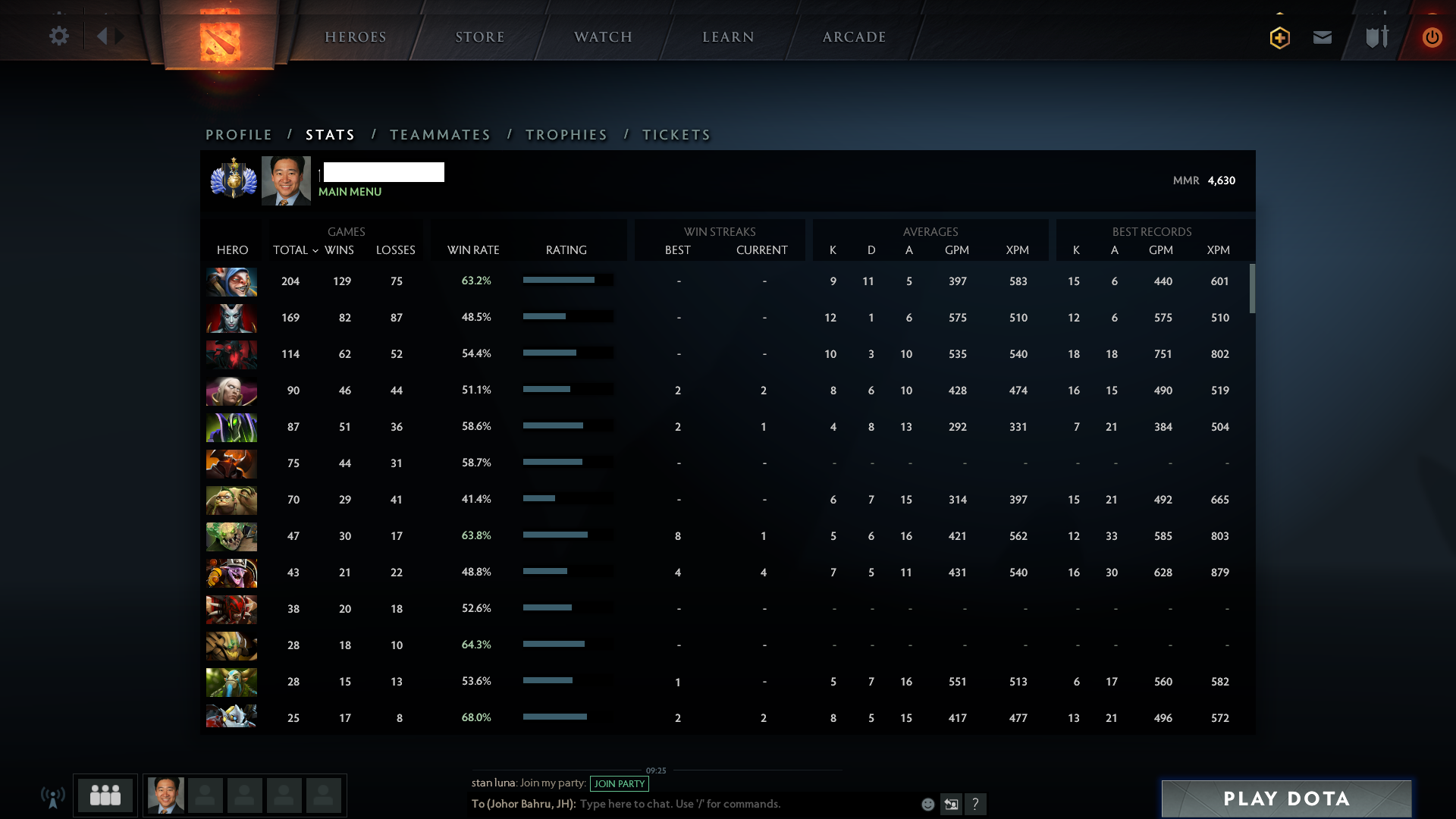Click the player rank medal badge
Screen dimensions: 1456x819
[x=234, y=180]
